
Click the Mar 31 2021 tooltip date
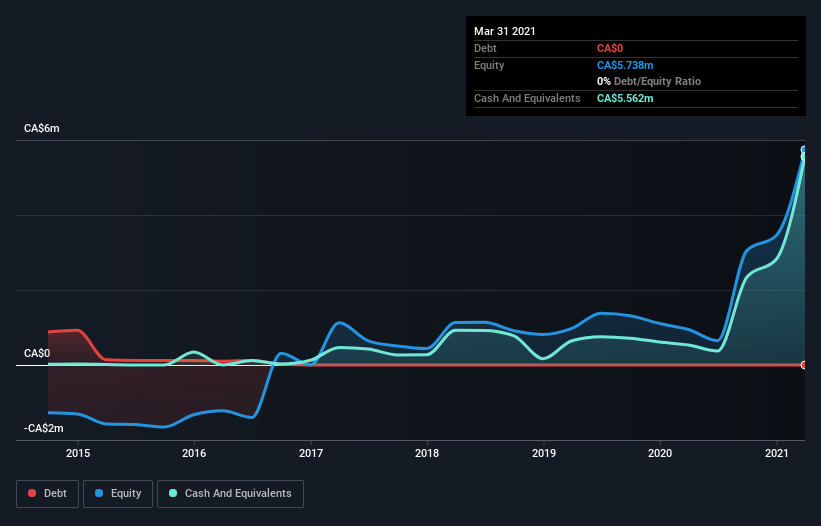click(x=505, y=31)
